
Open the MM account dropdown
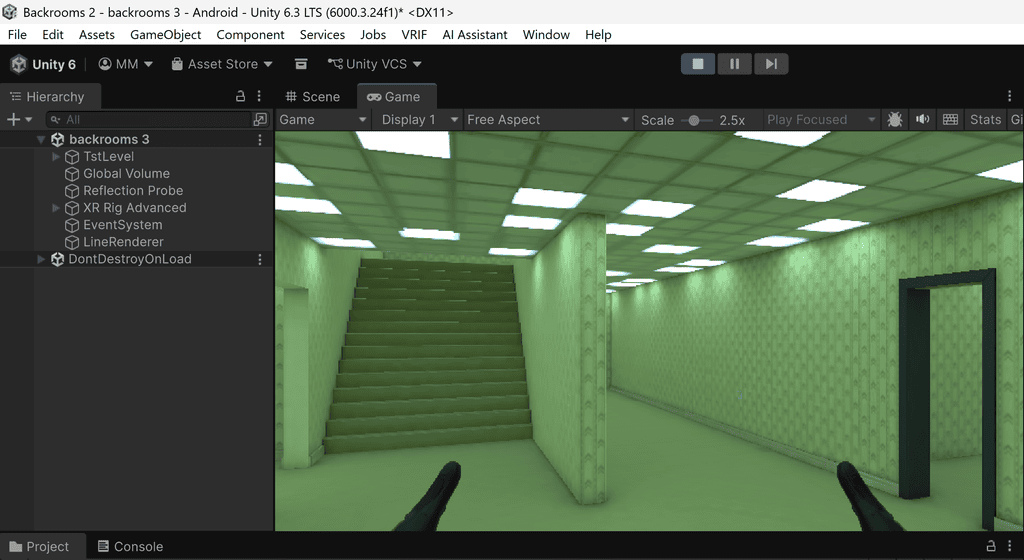125,64
